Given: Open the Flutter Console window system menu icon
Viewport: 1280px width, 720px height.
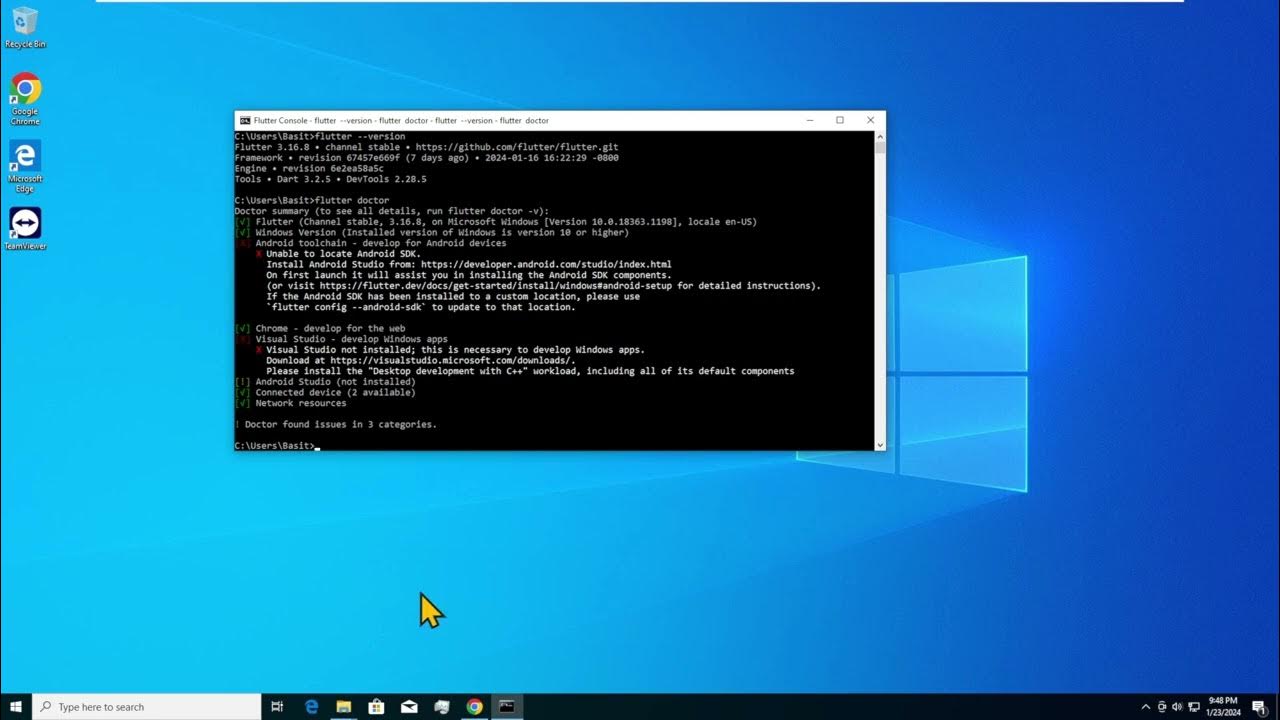Looking at the screenshot, I should [245, 120].
